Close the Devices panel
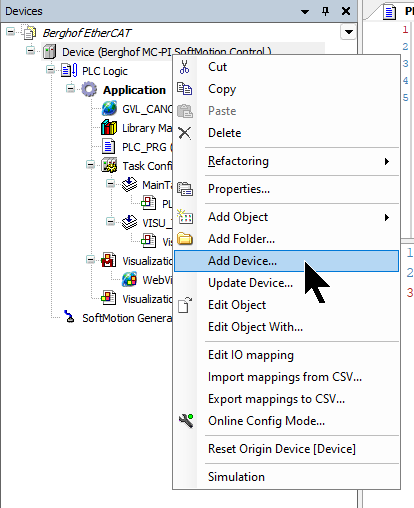The width and height of the screenshot is (414, 508). (x=346, y=12)
